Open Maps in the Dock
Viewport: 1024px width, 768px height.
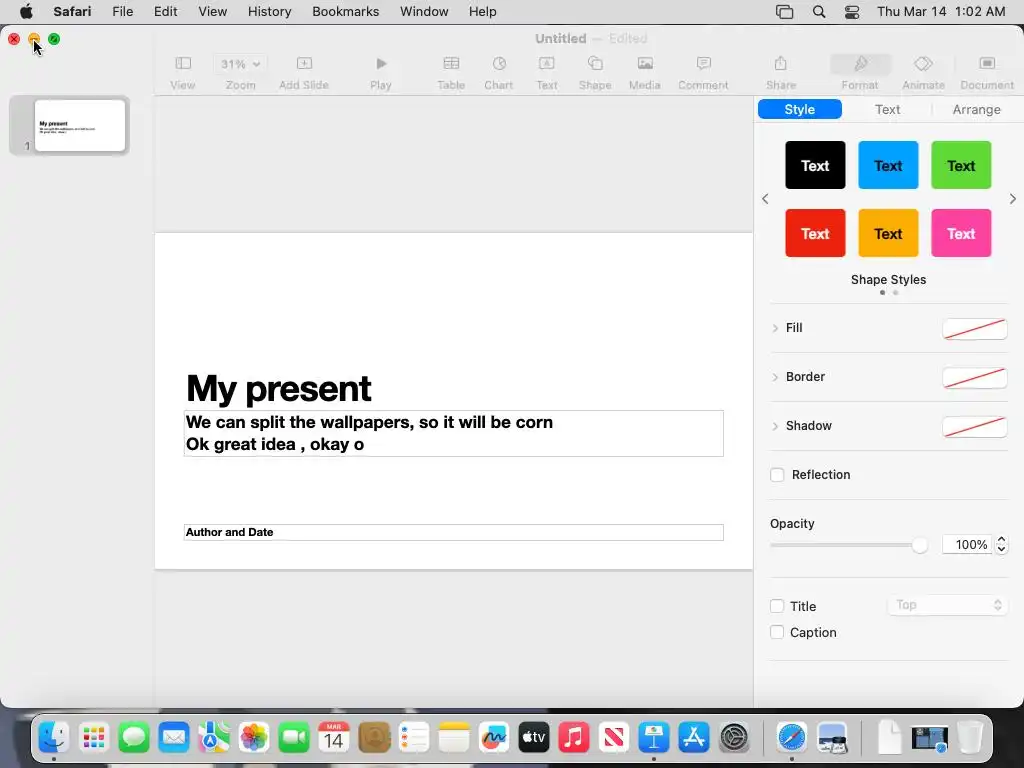pyautogui.click(x=214, y=738)
